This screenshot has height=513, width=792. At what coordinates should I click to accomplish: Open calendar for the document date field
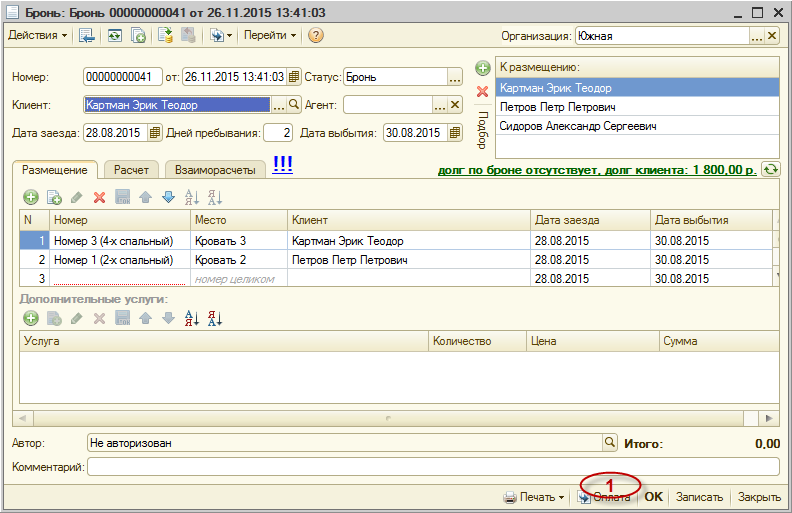tap(293, 77)
